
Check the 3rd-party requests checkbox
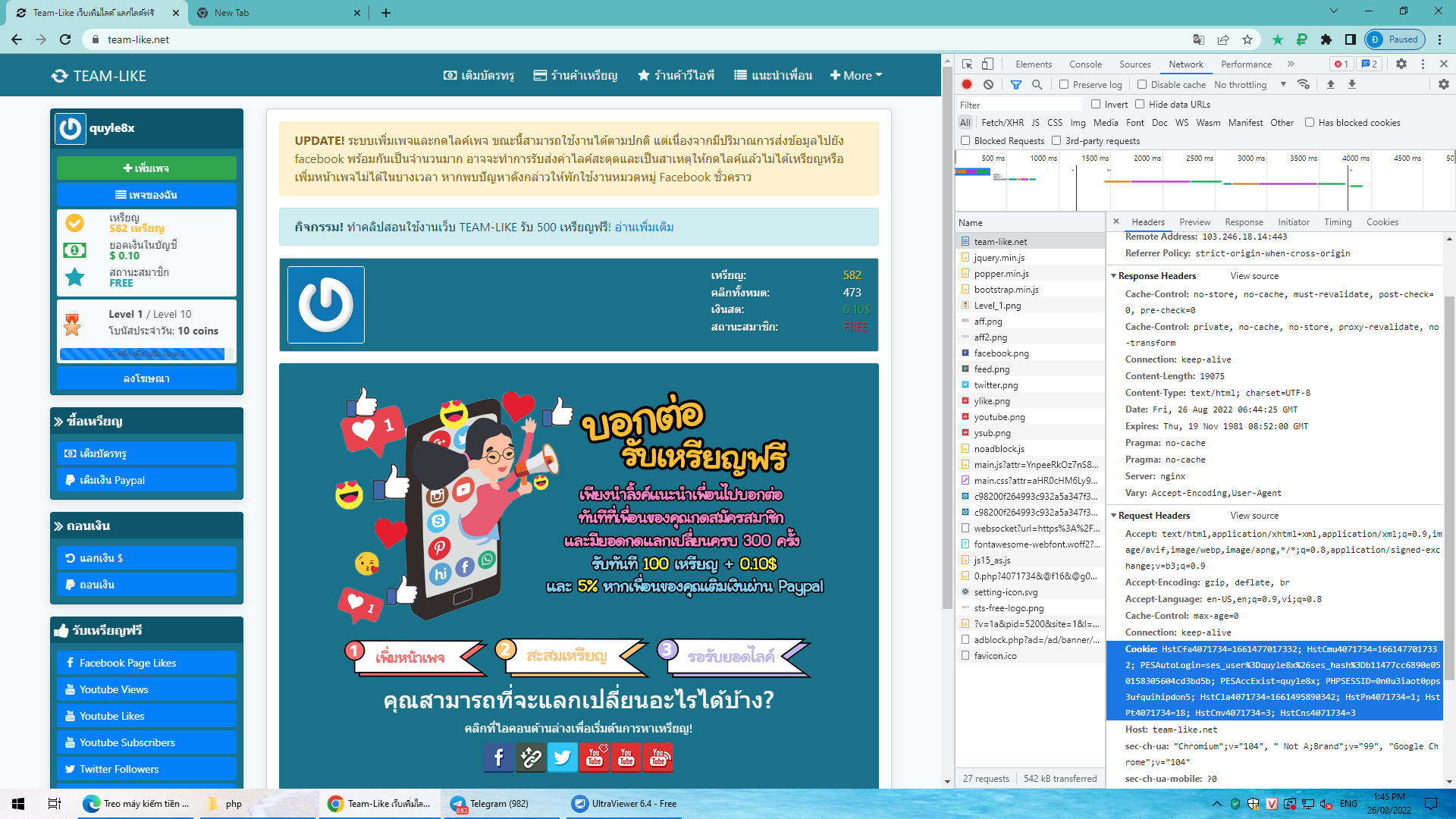1056,140
